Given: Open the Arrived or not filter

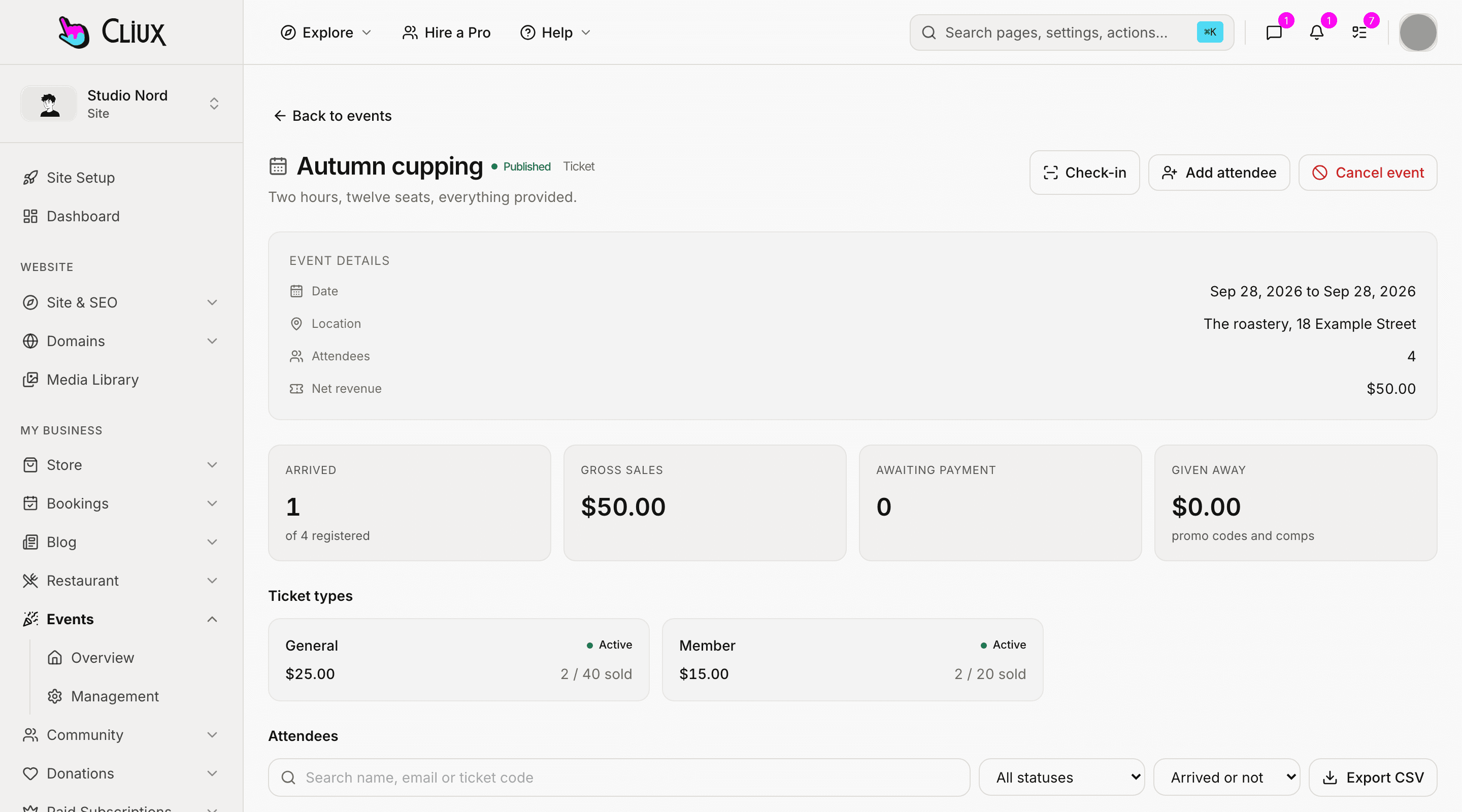Looking at the screenshot, I should tap(1226, 777).
